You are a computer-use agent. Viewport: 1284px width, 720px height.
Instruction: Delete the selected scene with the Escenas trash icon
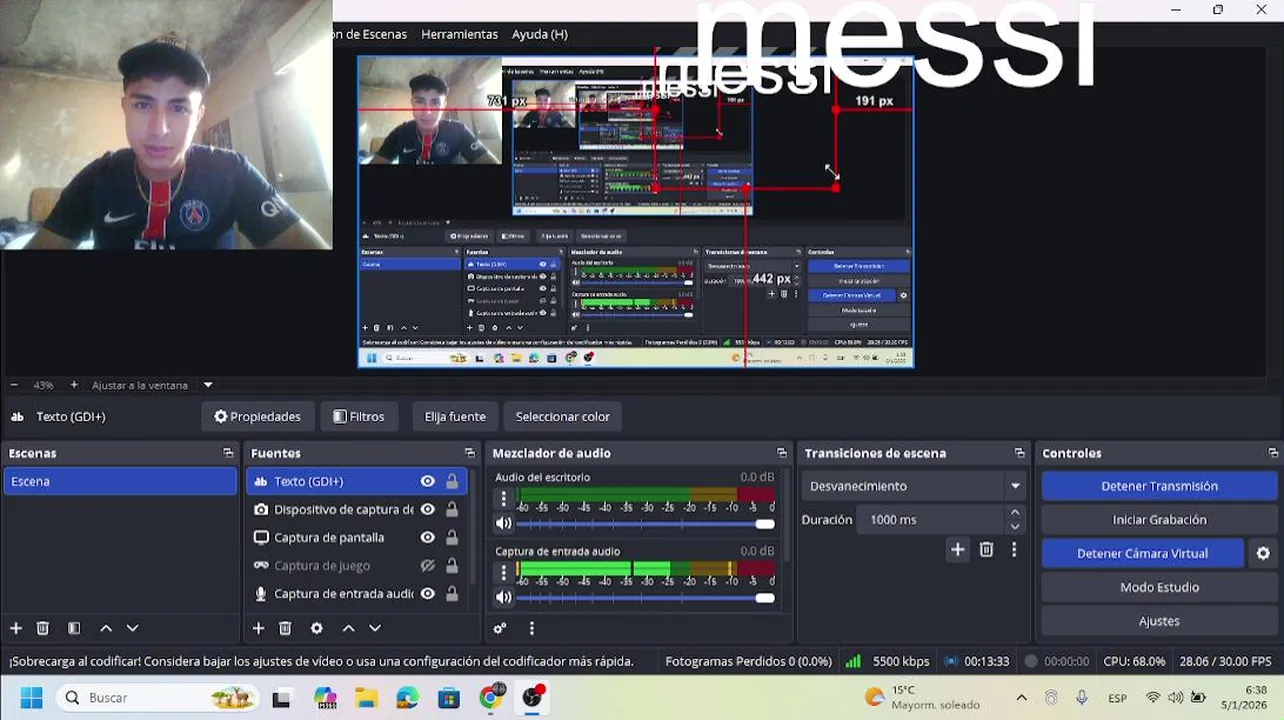(x=43, y=628)
